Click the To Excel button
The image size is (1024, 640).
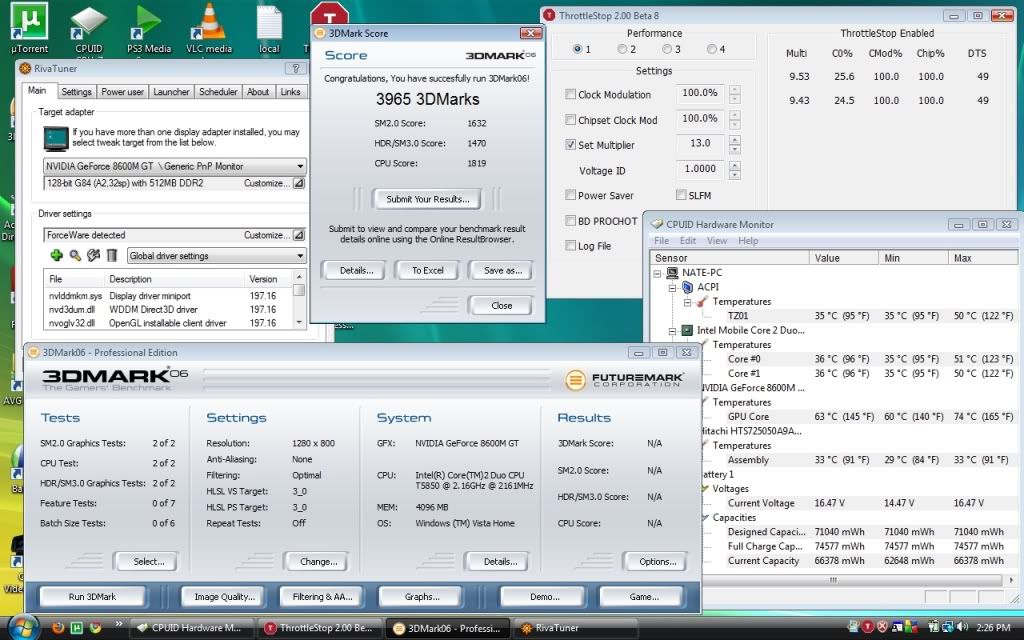tap(427, 270)
